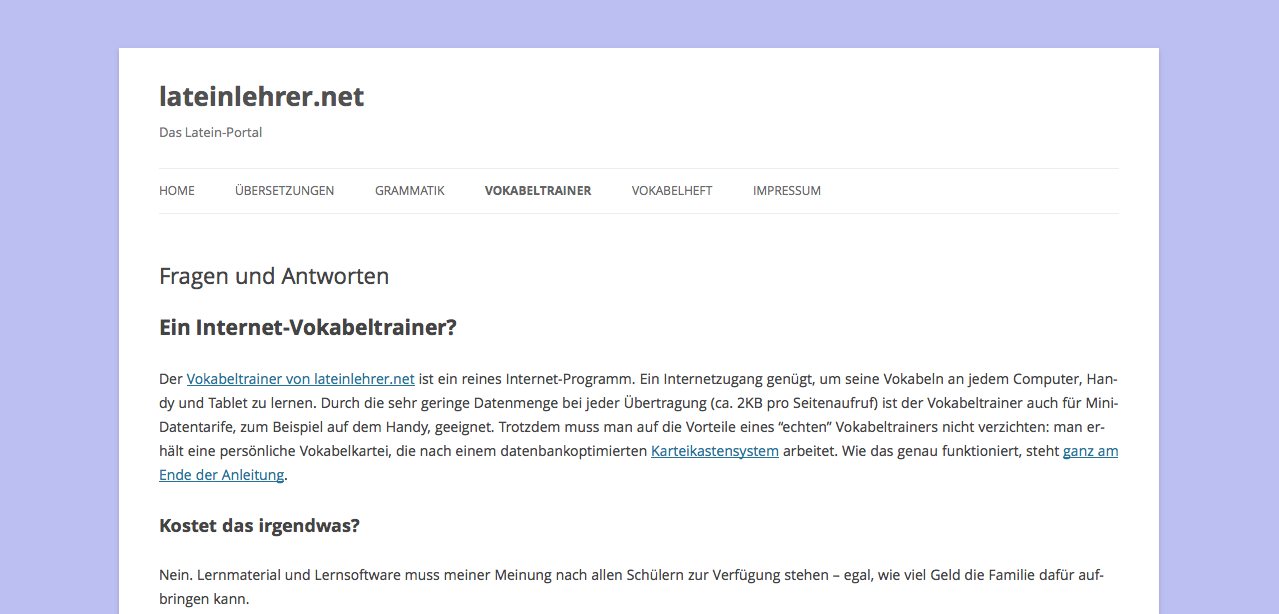
Task: Click the 'Ein Internet-Vokabeltrainer?' heading
Action: (x=307, y=328)
